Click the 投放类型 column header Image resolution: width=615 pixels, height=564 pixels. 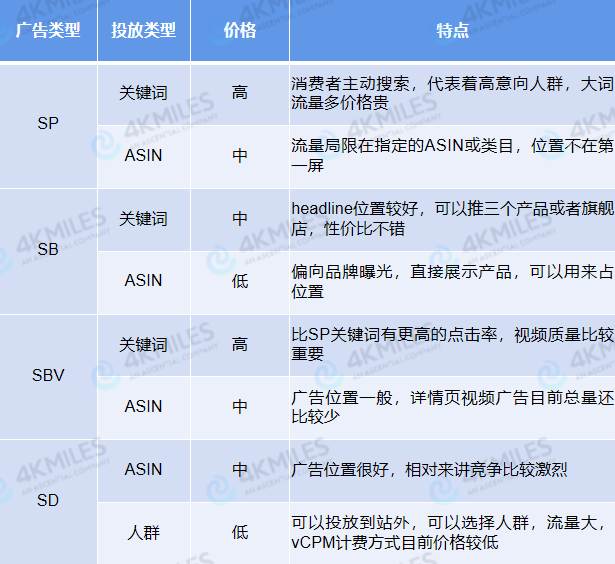143,31
